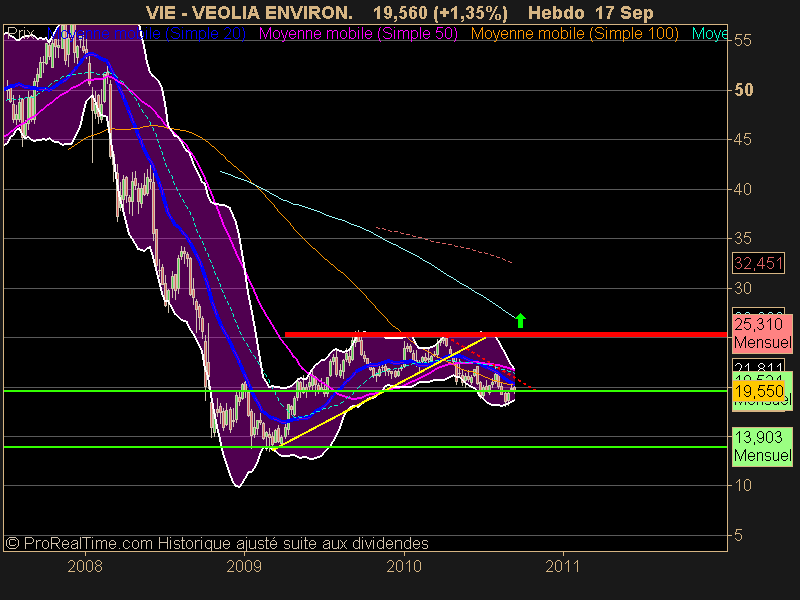Click the 2010 time axis label

pos(404,566)
